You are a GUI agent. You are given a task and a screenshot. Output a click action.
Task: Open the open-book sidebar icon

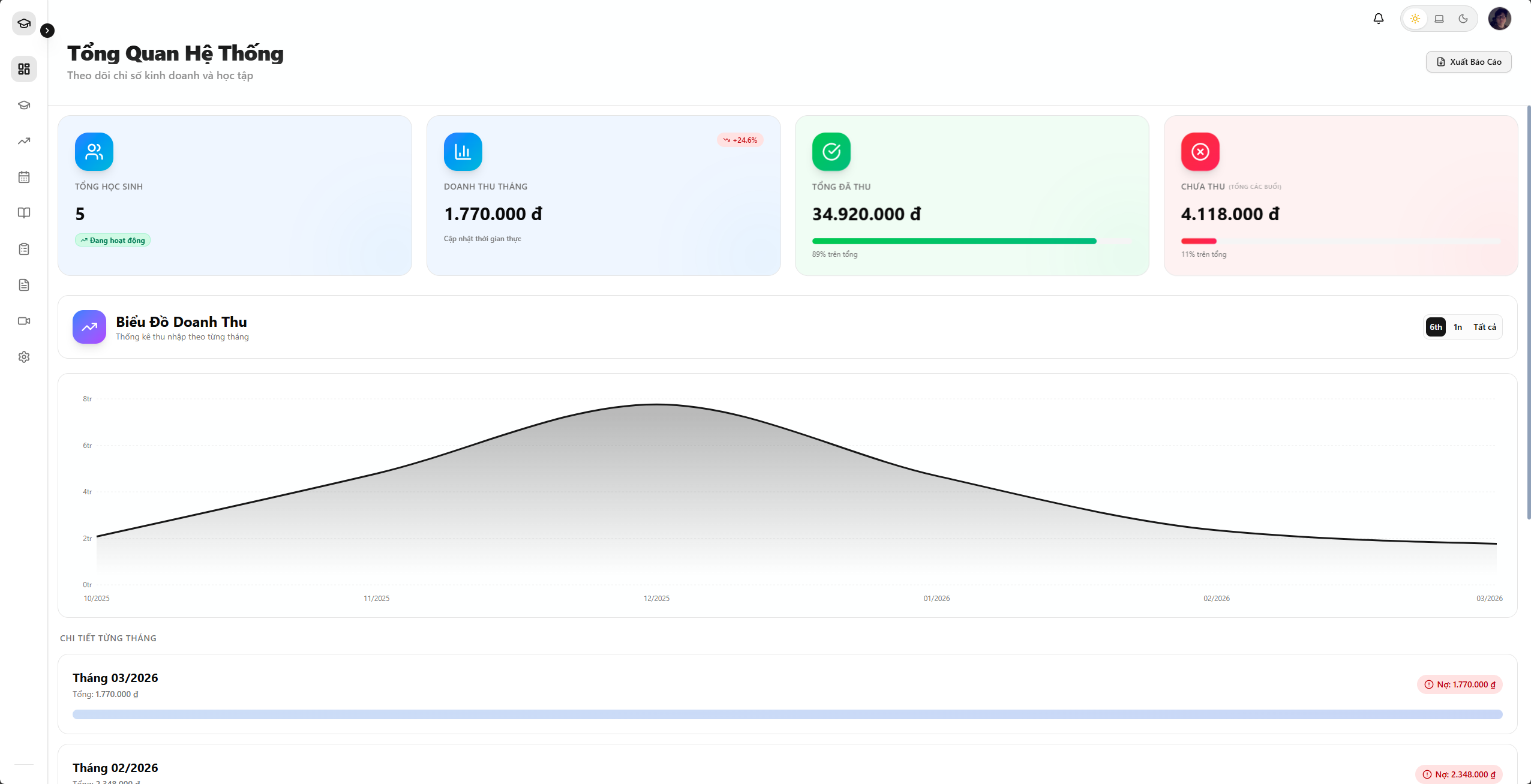coord(24,213)
